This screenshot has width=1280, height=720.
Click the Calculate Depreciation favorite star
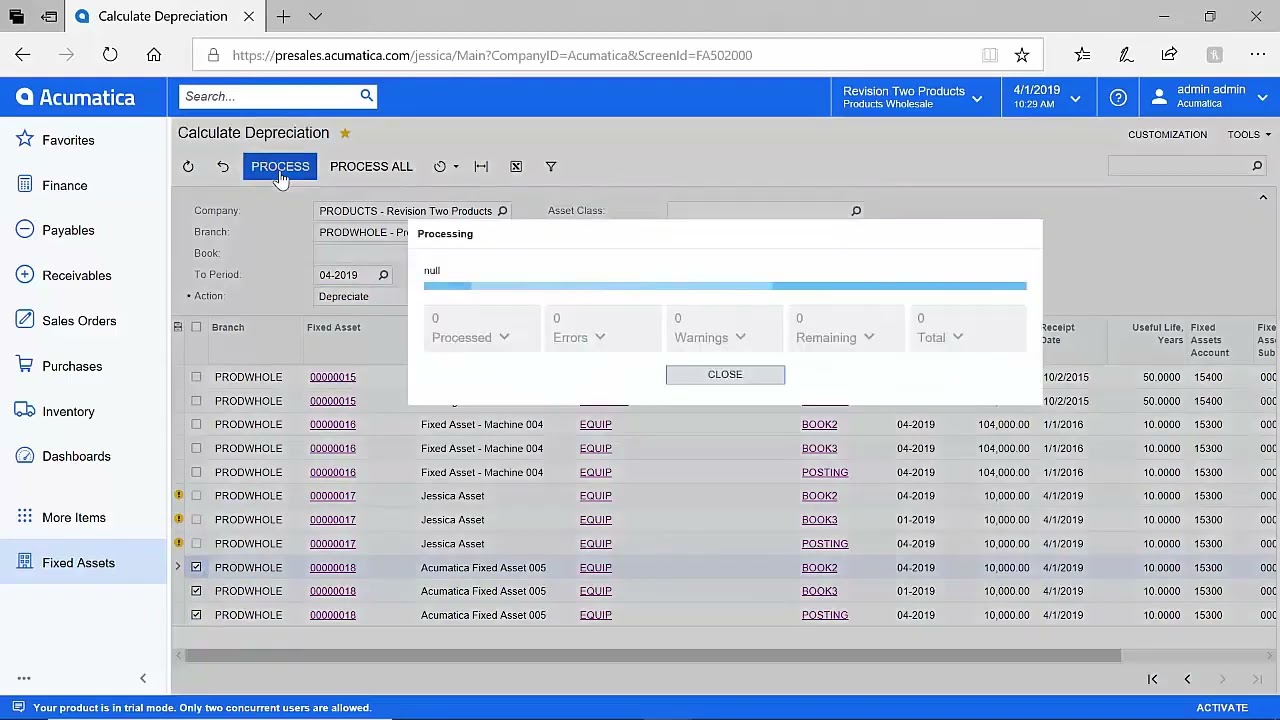pyautogui.click(x=345, y=133)
